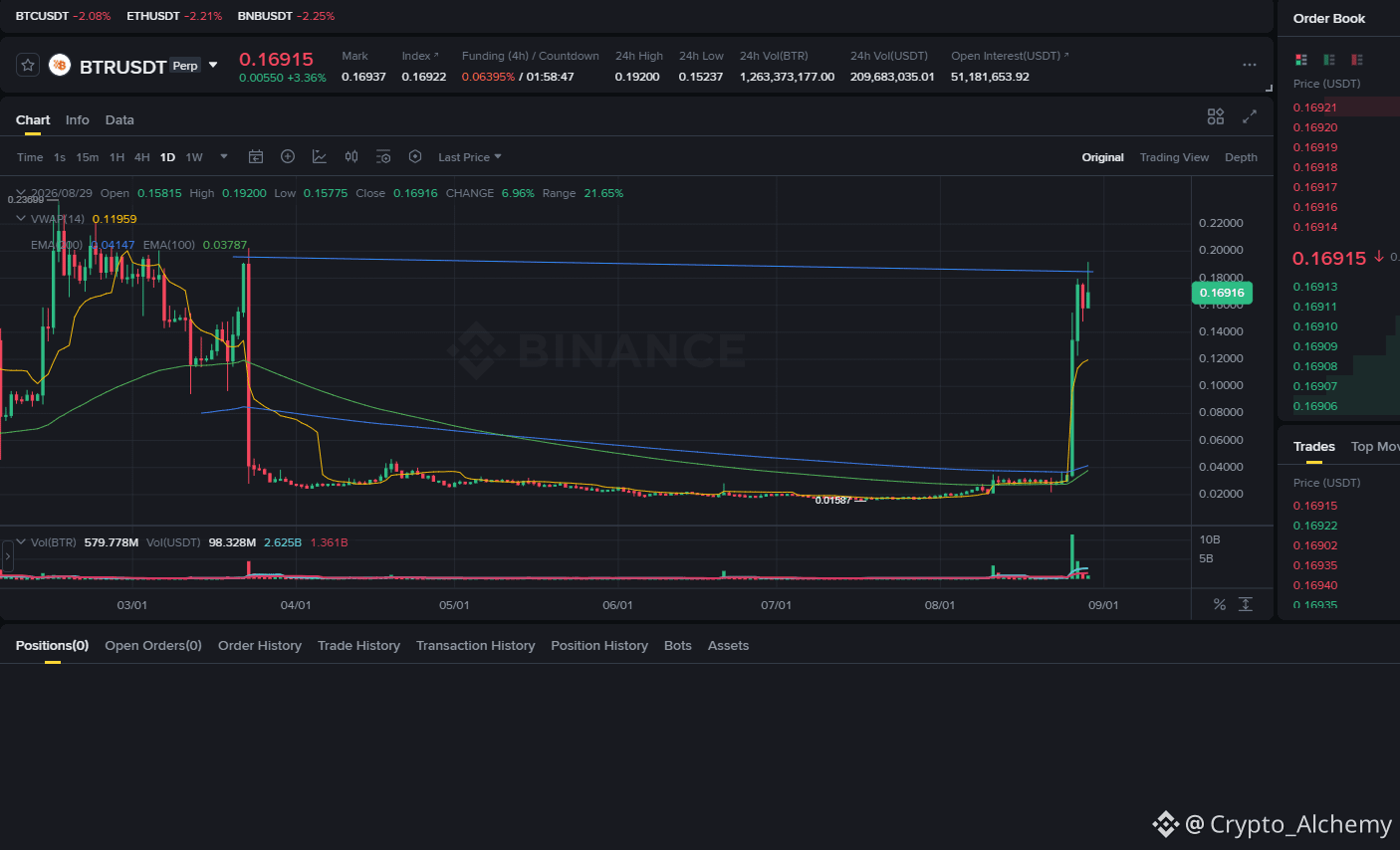This screenshot has width=1400, height=850.
Task: Select the 1s timeframe
Action: point(60,157)
